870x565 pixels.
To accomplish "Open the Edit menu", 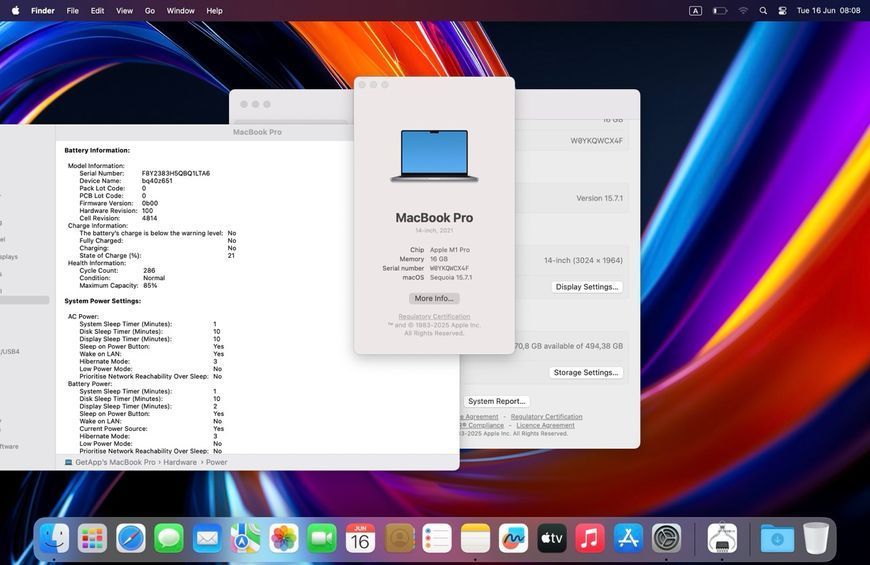I will [97, 11].
